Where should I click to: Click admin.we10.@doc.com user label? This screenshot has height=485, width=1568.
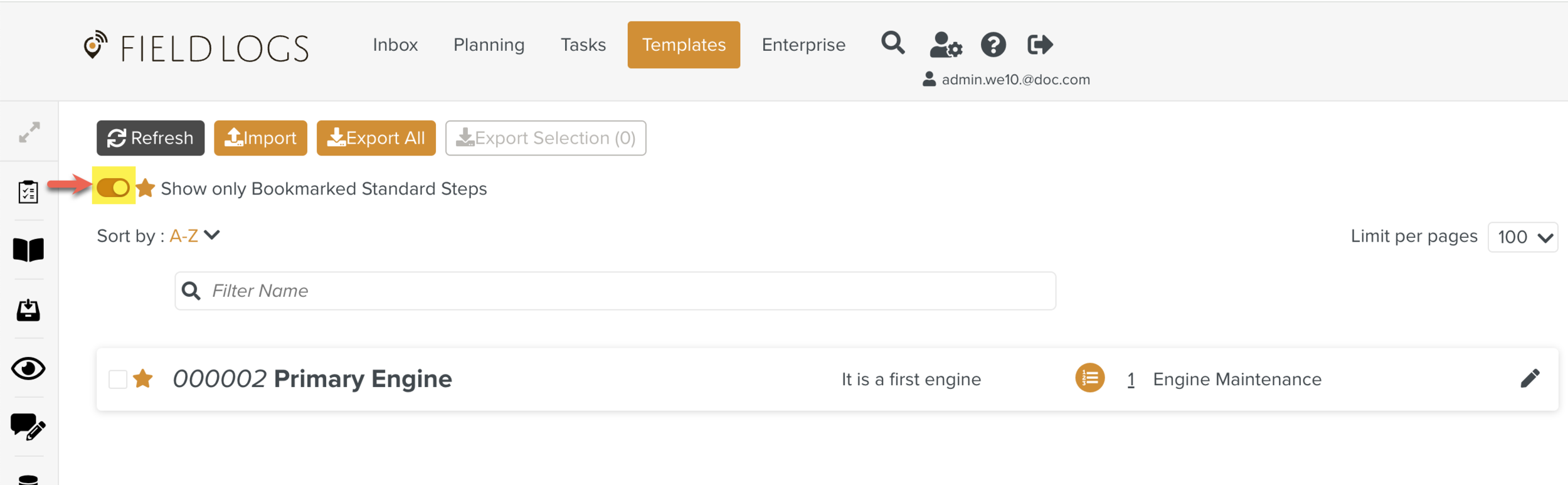[x=1007, y=80]
